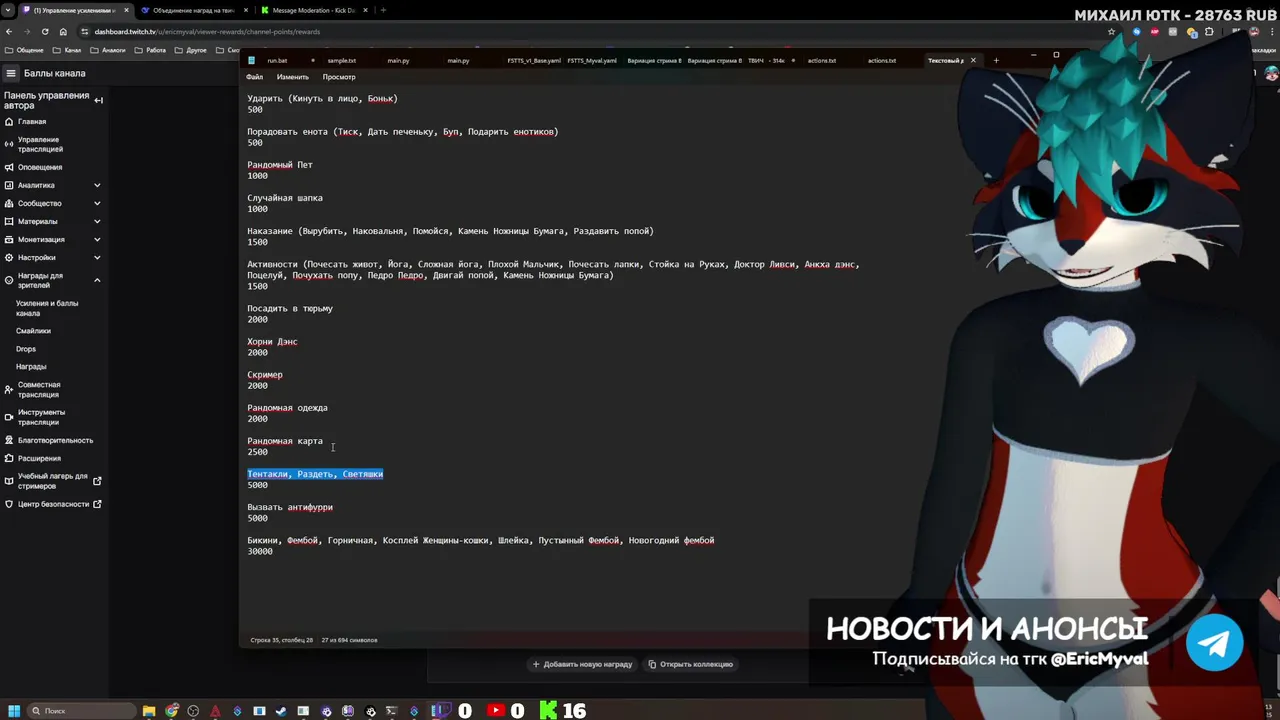Click Открыть коллекцию button
The height and width of the screenshot is (720, 1280).
690,664
